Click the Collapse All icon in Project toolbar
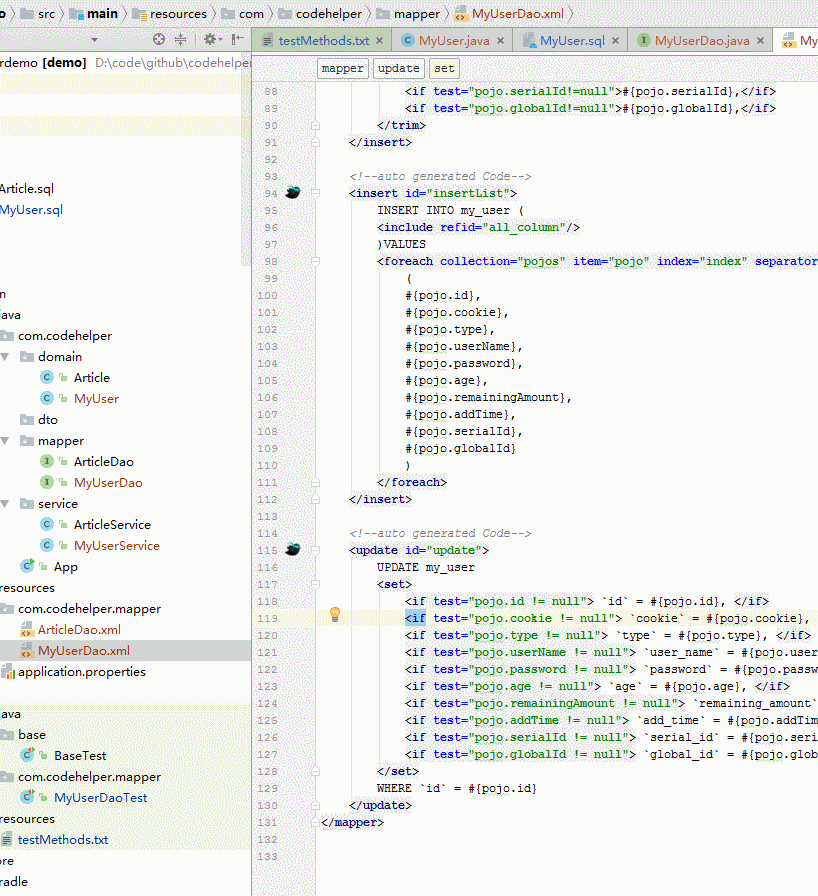The height and width of the screenshot is (896, 818). point(180,40)
